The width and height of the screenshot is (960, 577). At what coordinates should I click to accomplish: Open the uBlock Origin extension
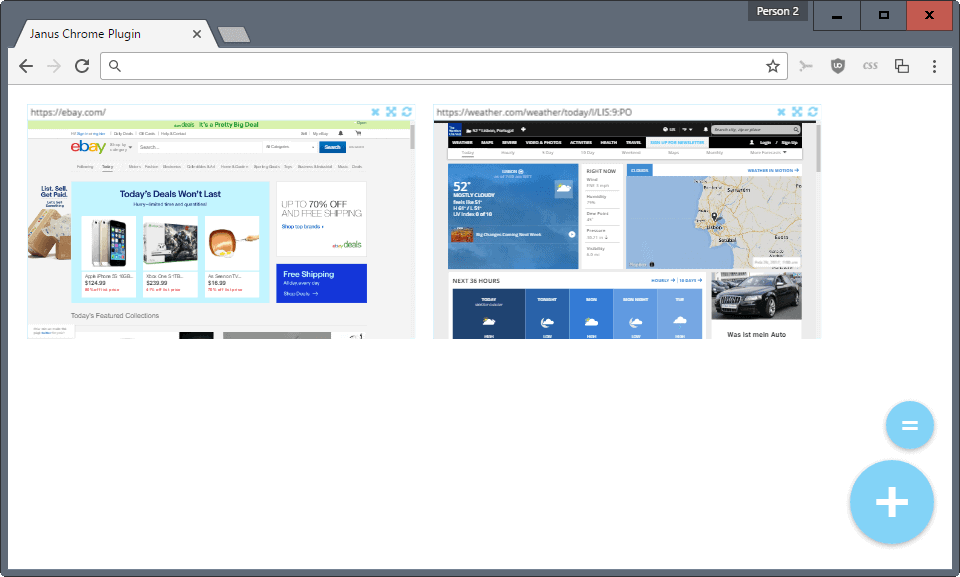pyautogui.click(x=838, y=66)
